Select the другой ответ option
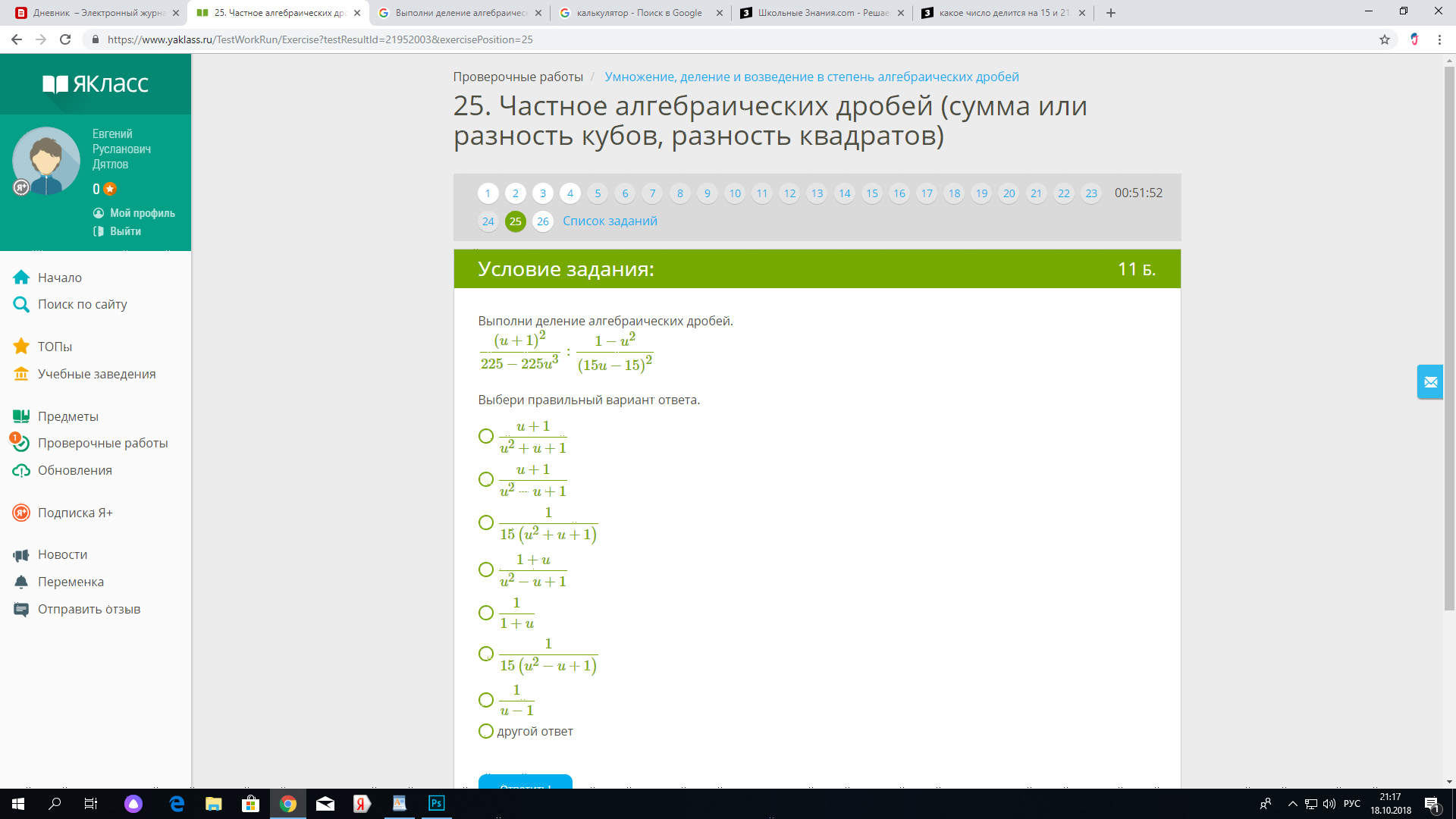Image resolution: width=1456 pixels, height=819 pixels. pyautogui.click(x=486, y=731)
